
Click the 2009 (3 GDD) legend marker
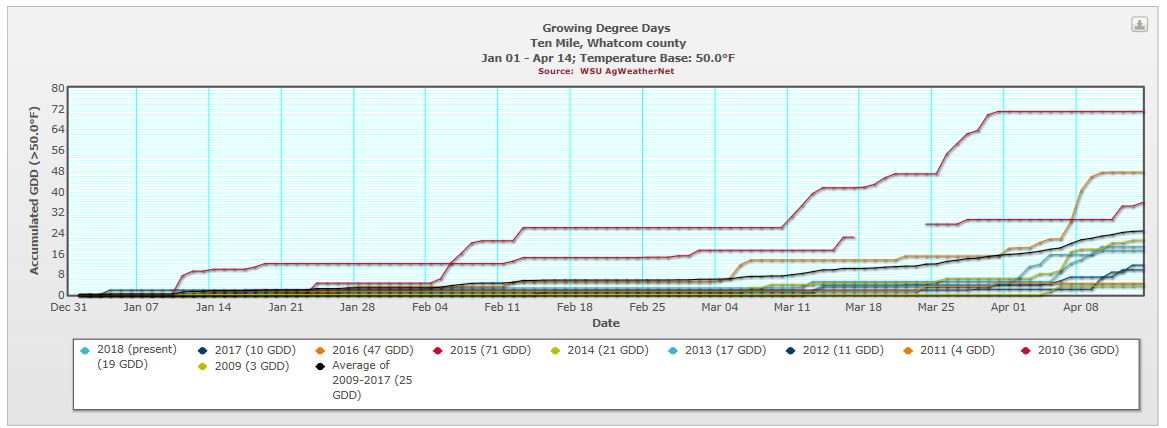coord(204,366)
